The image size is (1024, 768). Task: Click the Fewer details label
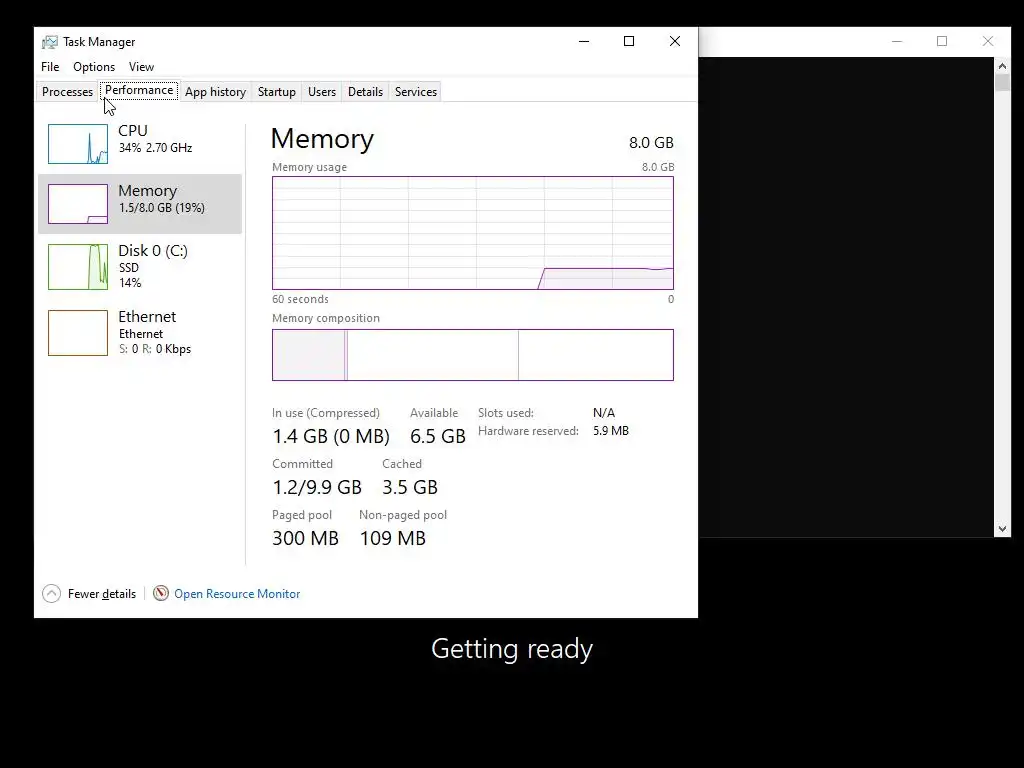coord(102,594)
